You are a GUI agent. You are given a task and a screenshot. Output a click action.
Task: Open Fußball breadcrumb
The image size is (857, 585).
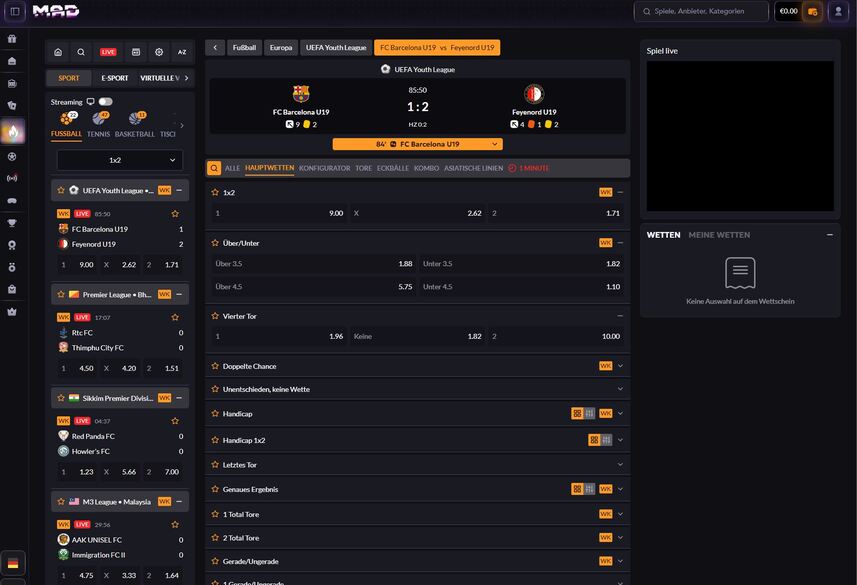coord(244,48)
